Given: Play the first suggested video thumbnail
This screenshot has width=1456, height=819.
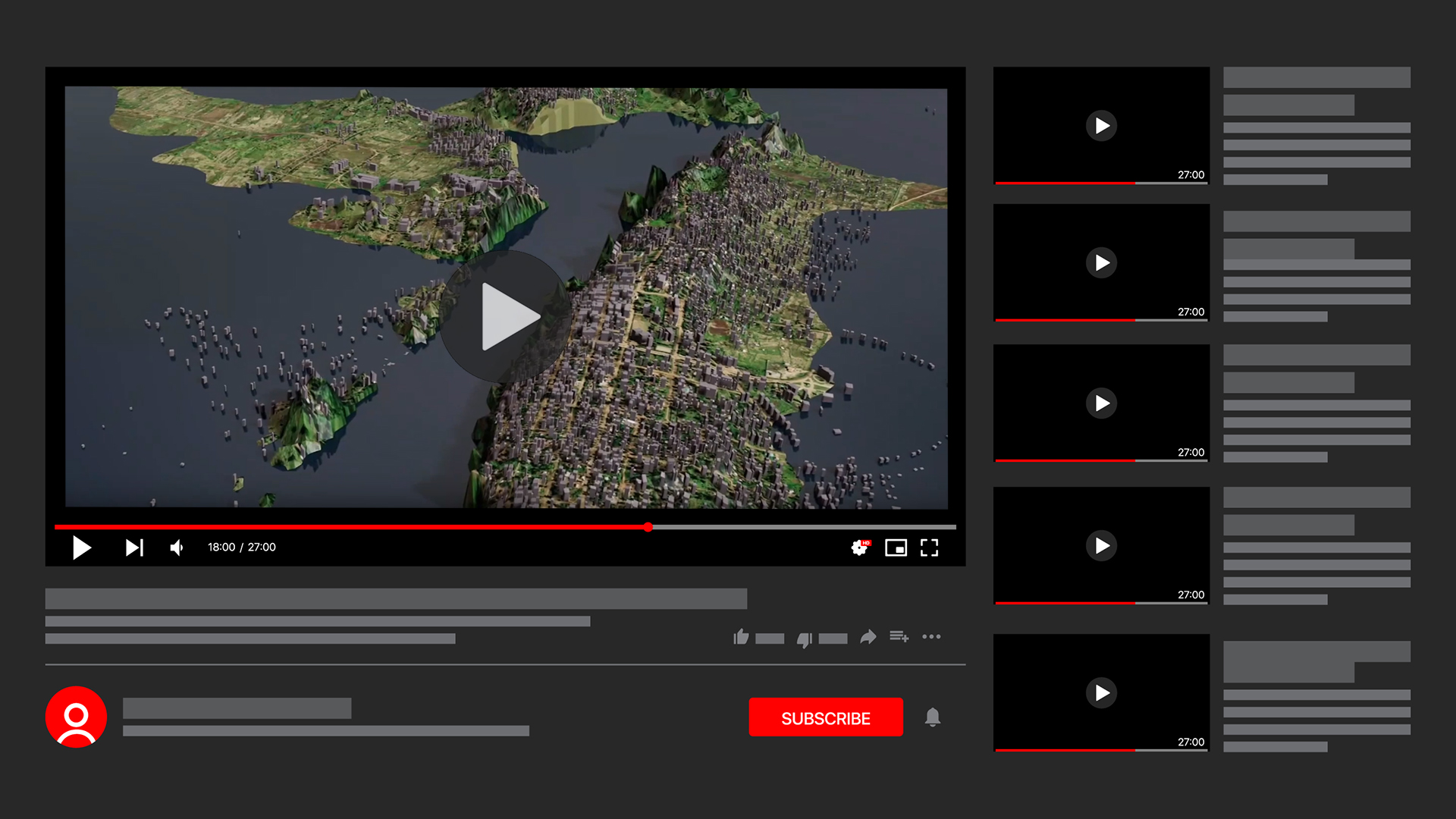Looking at the screenshot, I should click(1101, 126).
